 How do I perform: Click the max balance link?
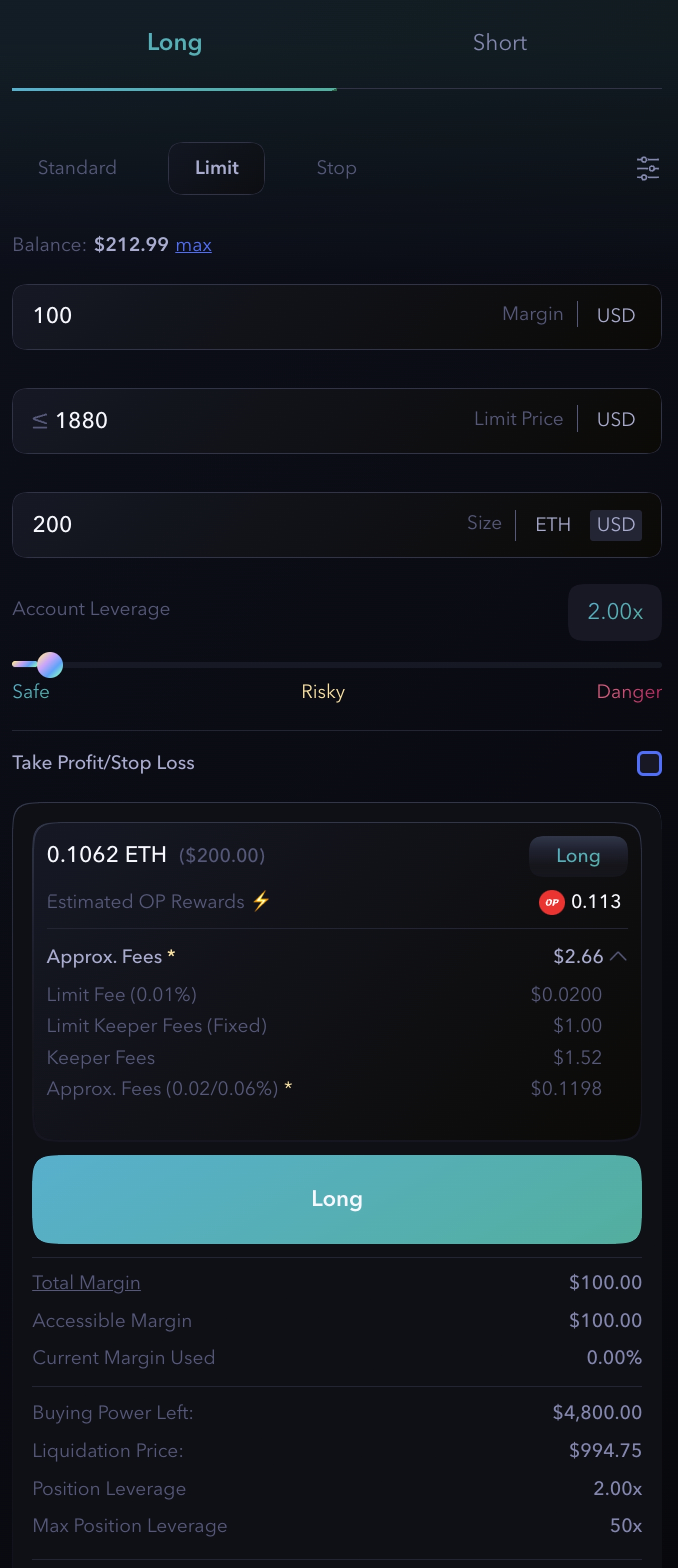[x=193, y=244]
